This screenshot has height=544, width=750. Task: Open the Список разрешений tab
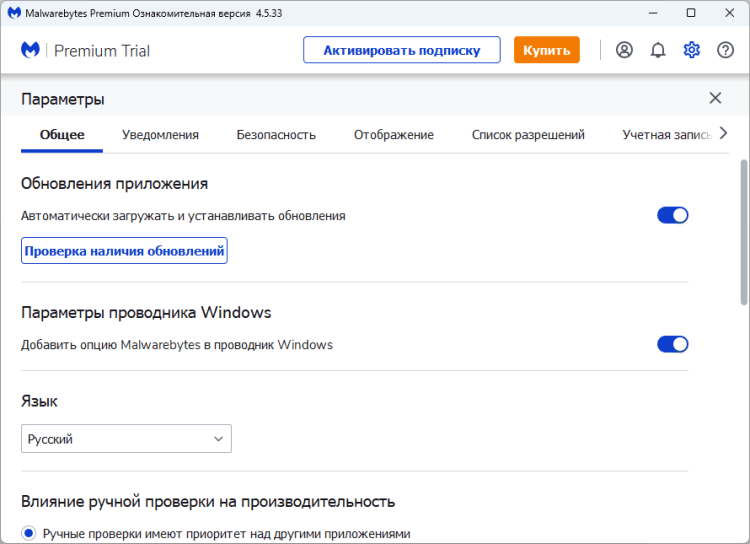pos(528,135)
